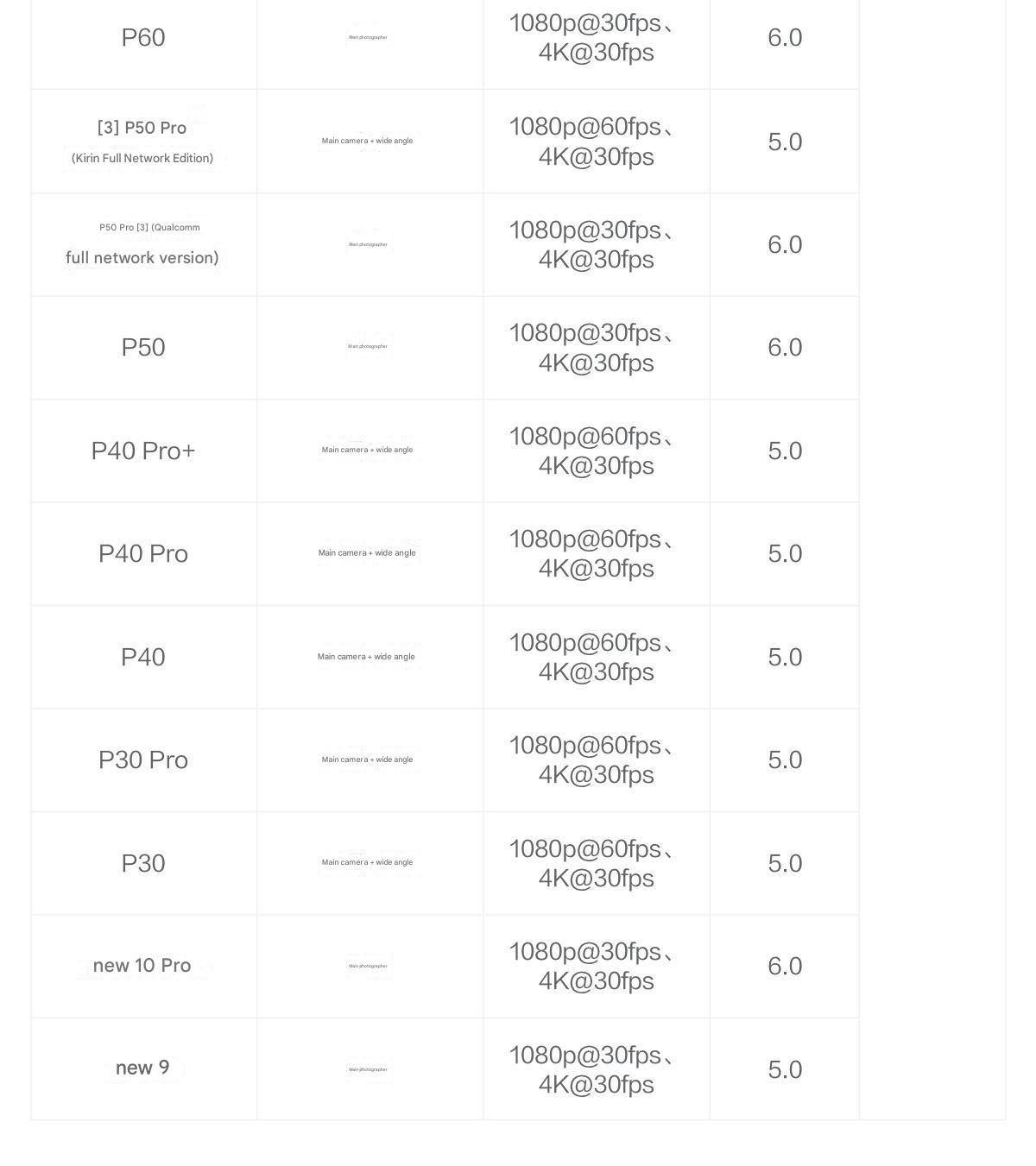Click the 5.0 value in the new 9 row

[x=785, y=1069]
